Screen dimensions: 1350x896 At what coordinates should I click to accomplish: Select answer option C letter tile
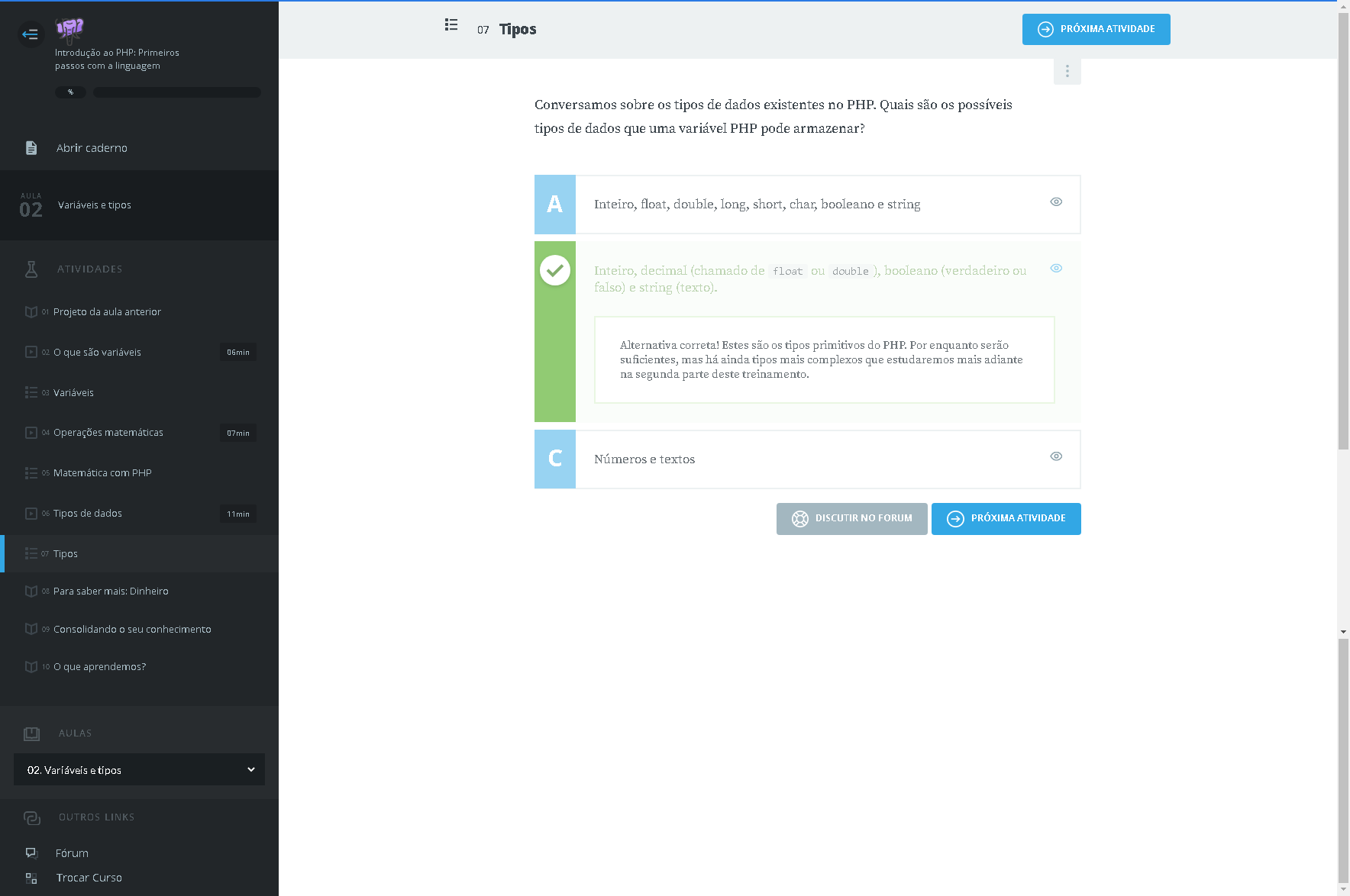pos(555,459)
